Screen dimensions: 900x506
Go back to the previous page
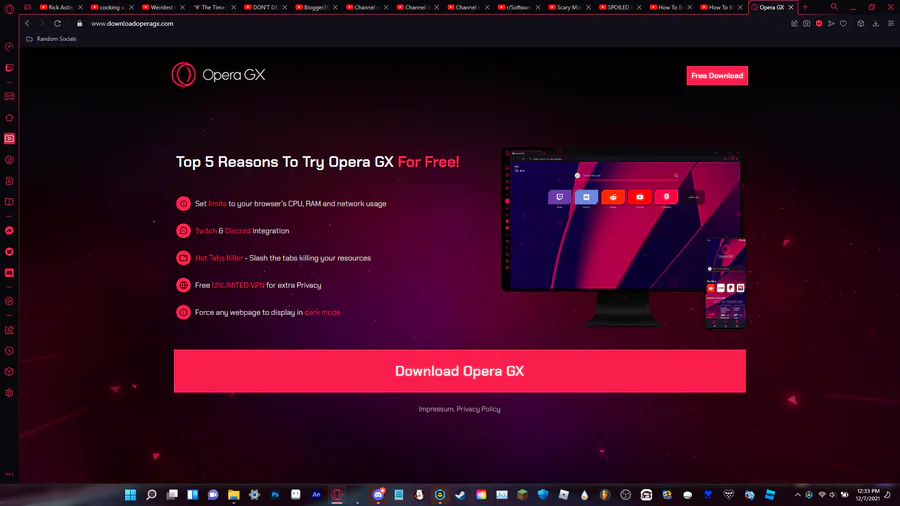click(x=27, y=24)
